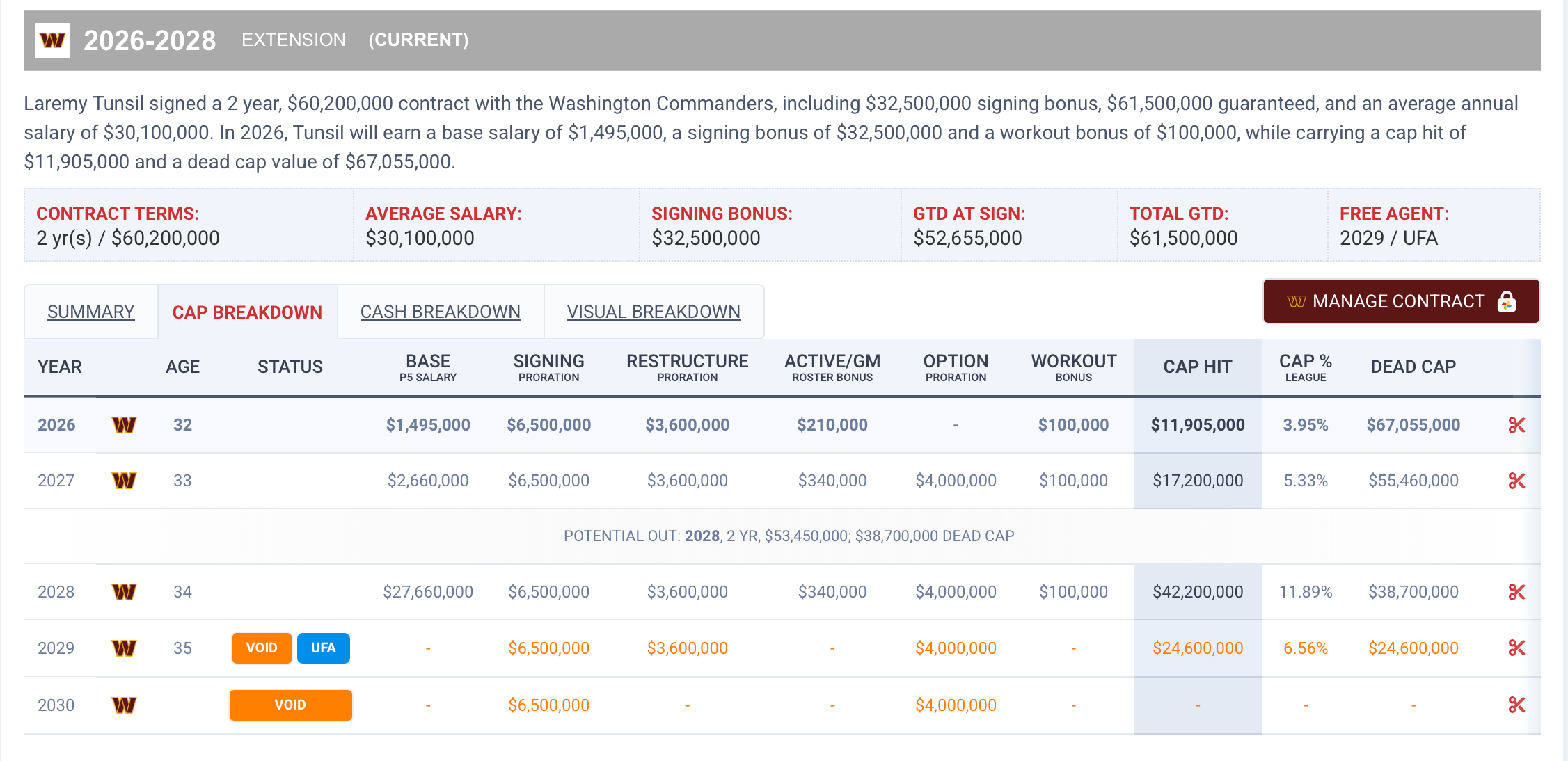Click the Commanders logo in the 2026 row
This screenshot has height=761, width=1568.
[x=124, y=425]
